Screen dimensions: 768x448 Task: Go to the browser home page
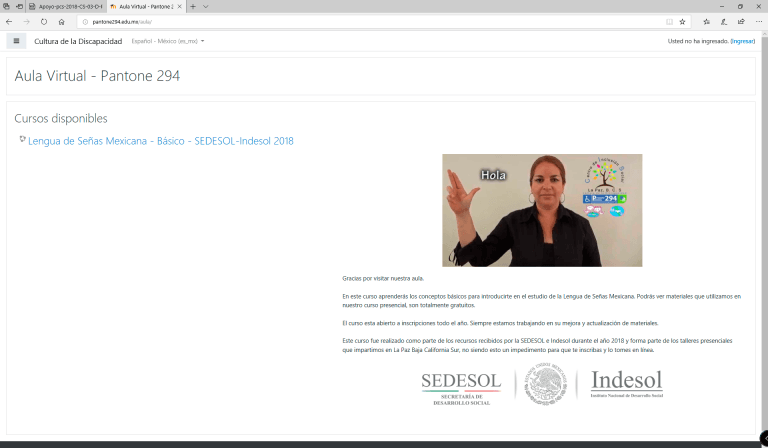point(61,21)
